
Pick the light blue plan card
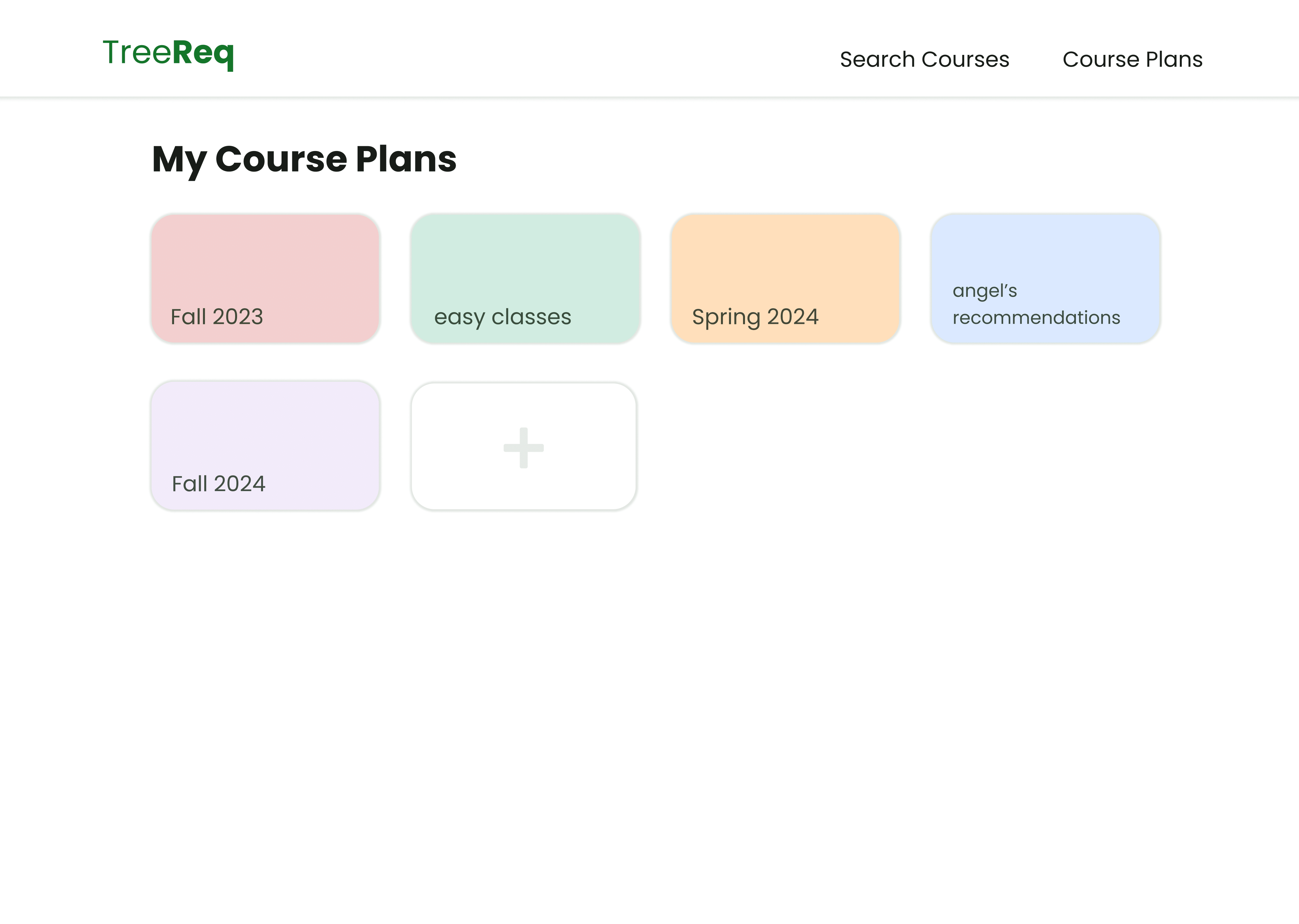[1045, 279]
